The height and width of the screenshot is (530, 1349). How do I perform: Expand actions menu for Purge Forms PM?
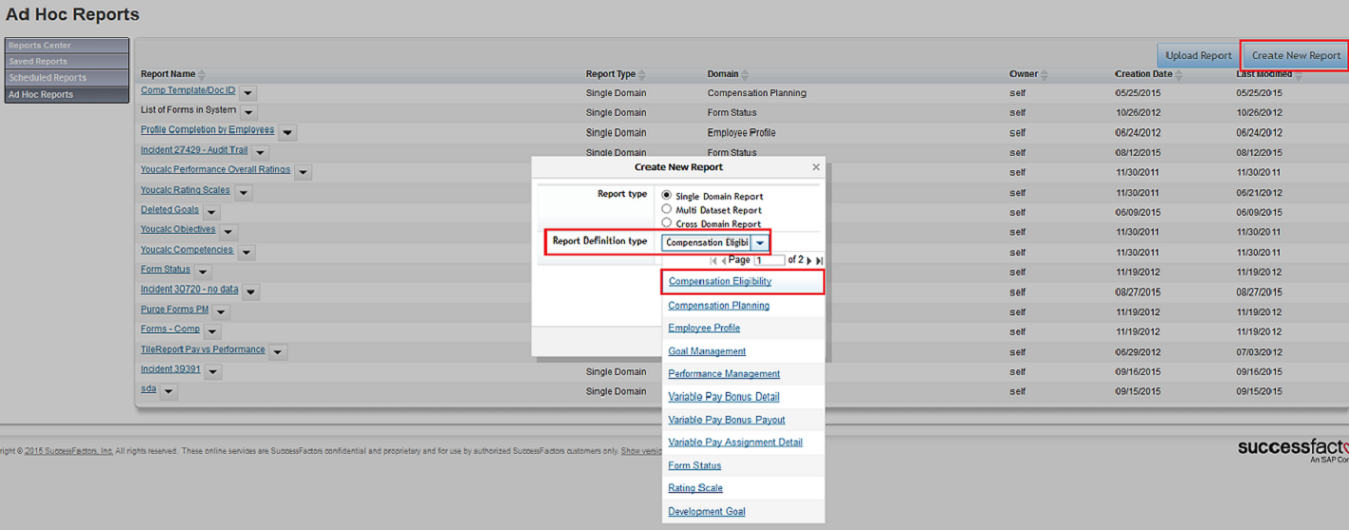(x=221, y=311)
